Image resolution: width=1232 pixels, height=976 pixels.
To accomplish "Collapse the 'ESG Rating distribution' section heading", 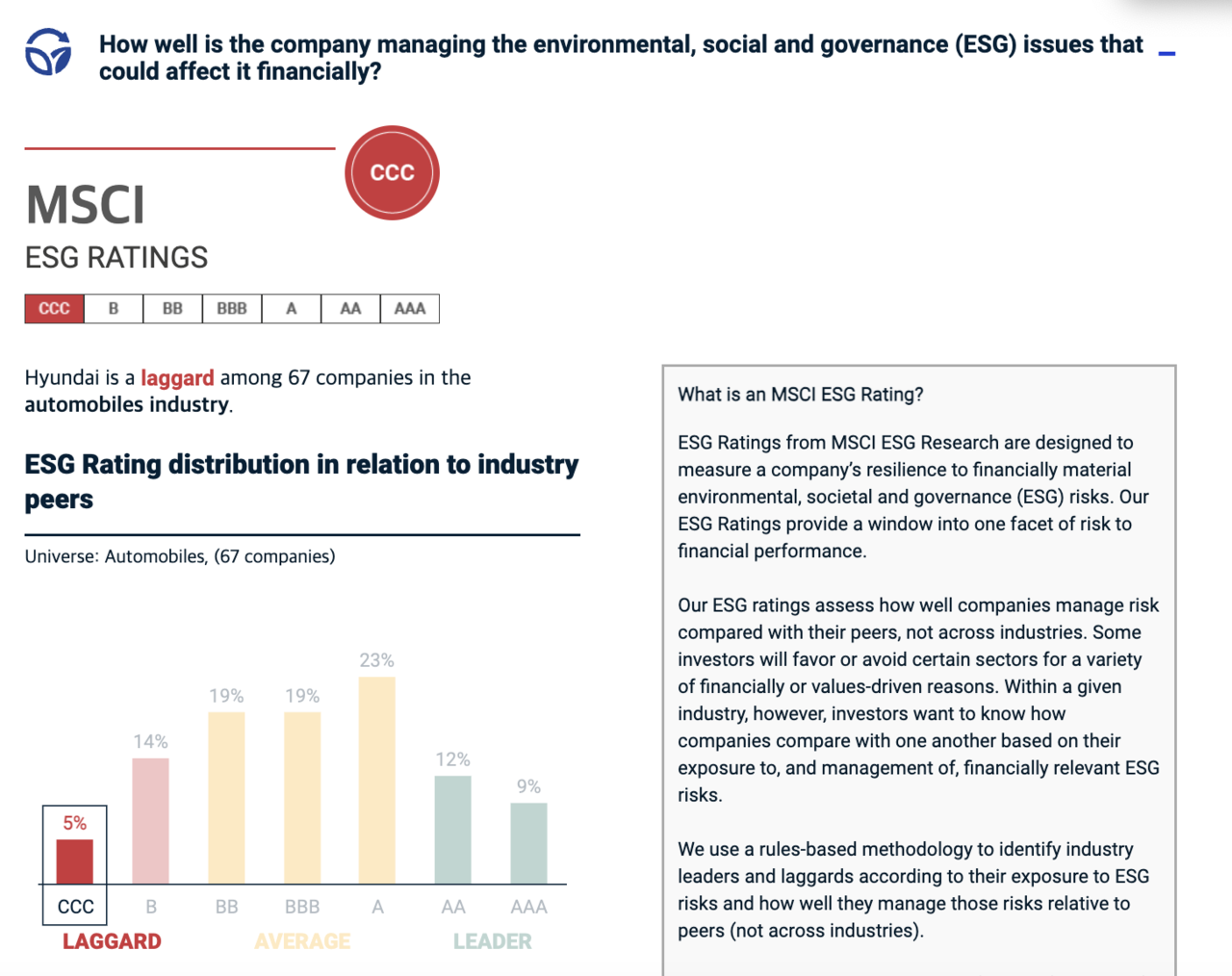I will click(x=301, y=481).
